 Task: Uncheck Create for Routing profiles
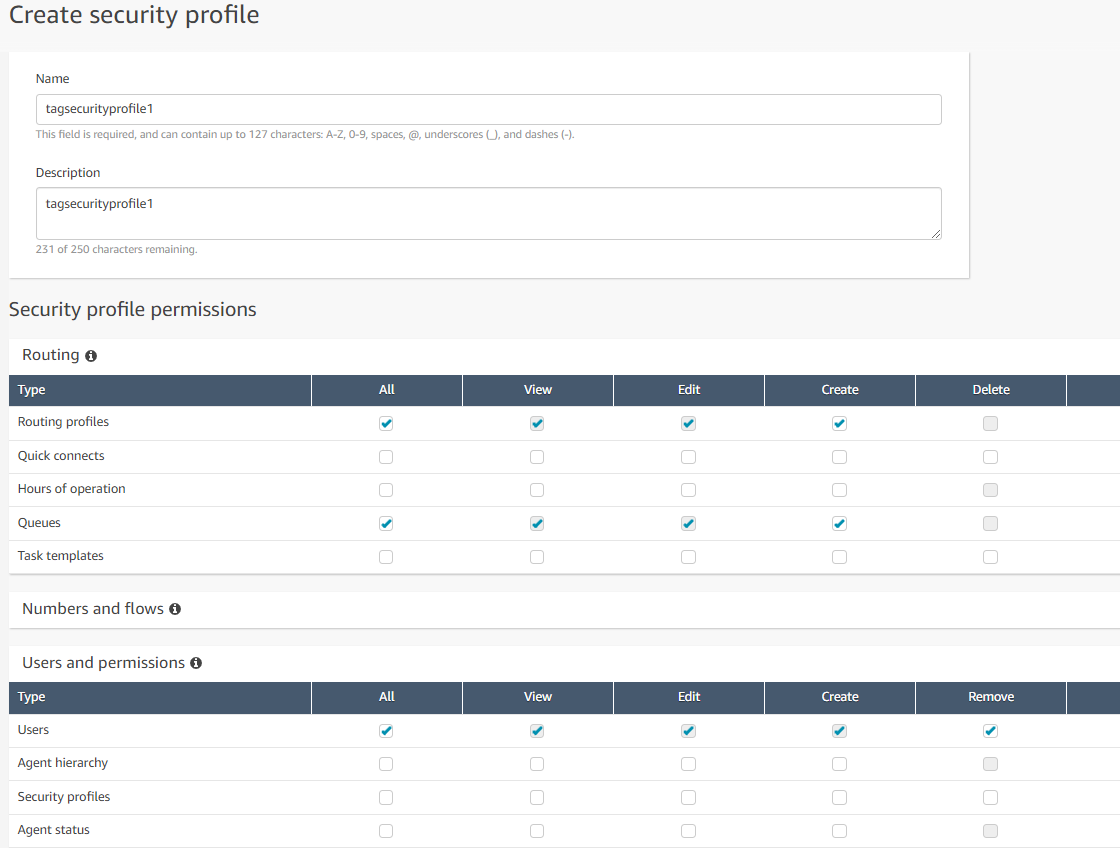coord(839,424)
